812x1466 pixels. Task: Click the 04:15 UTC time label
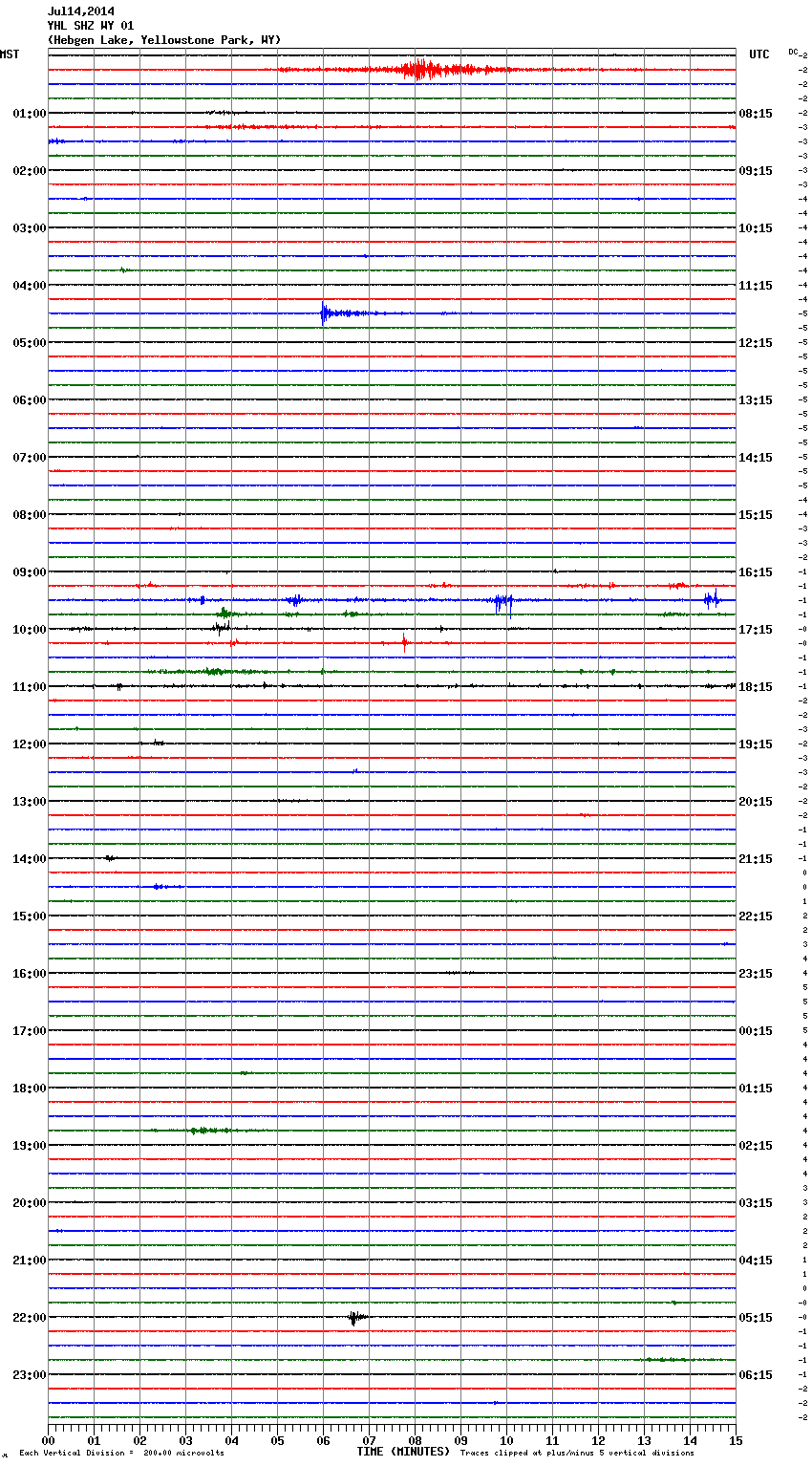pyautogui.click(x=756, y=1261)
